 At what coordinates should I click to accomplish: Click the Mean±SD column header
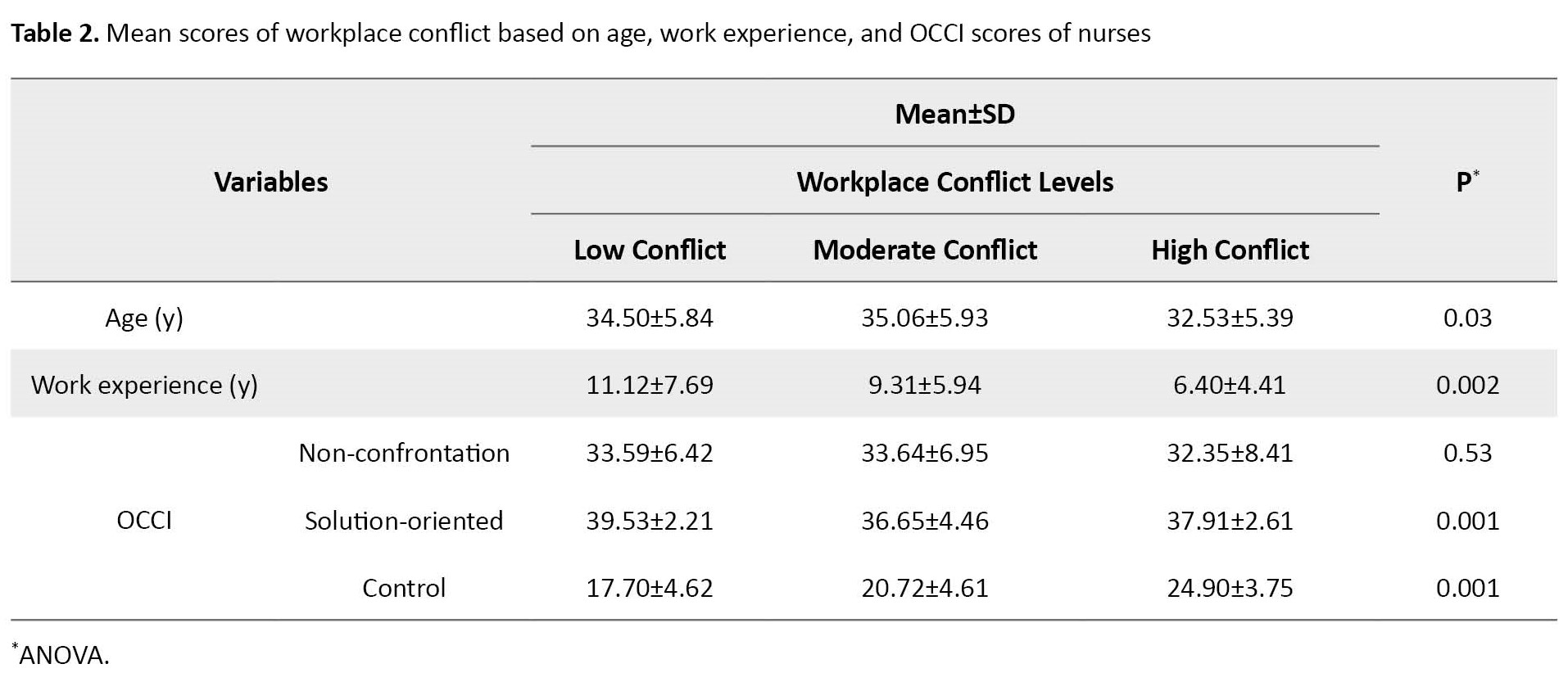[x=954, y=114]
